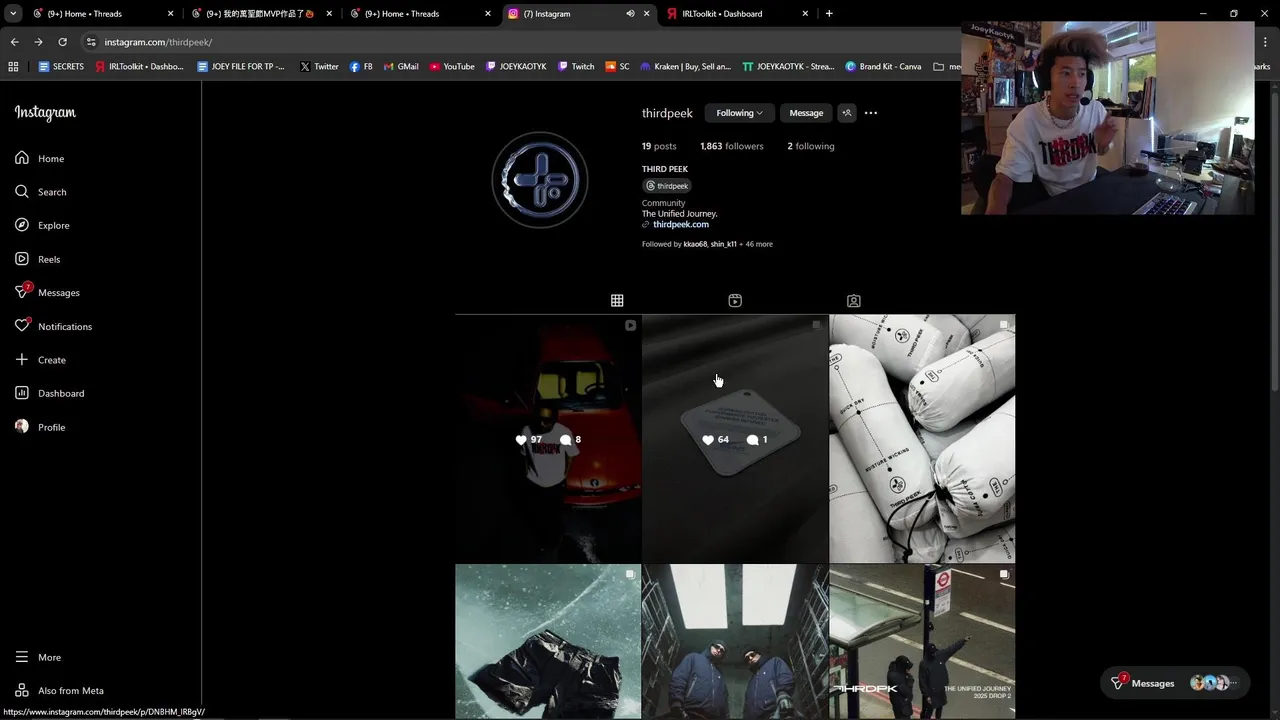Switch to the Reels tab
The width and height of the screenshot is (1280, 720).
[735, 300]
